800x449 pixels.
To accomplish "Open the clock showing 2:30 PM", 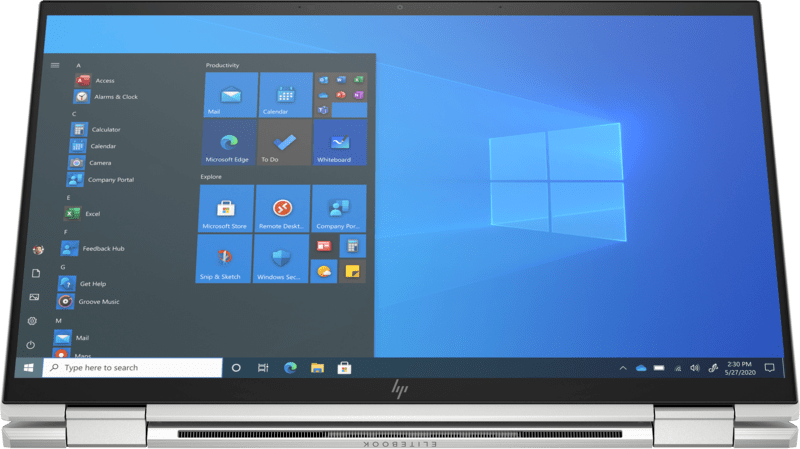I will pyautogui.click(x=740, y=368).
